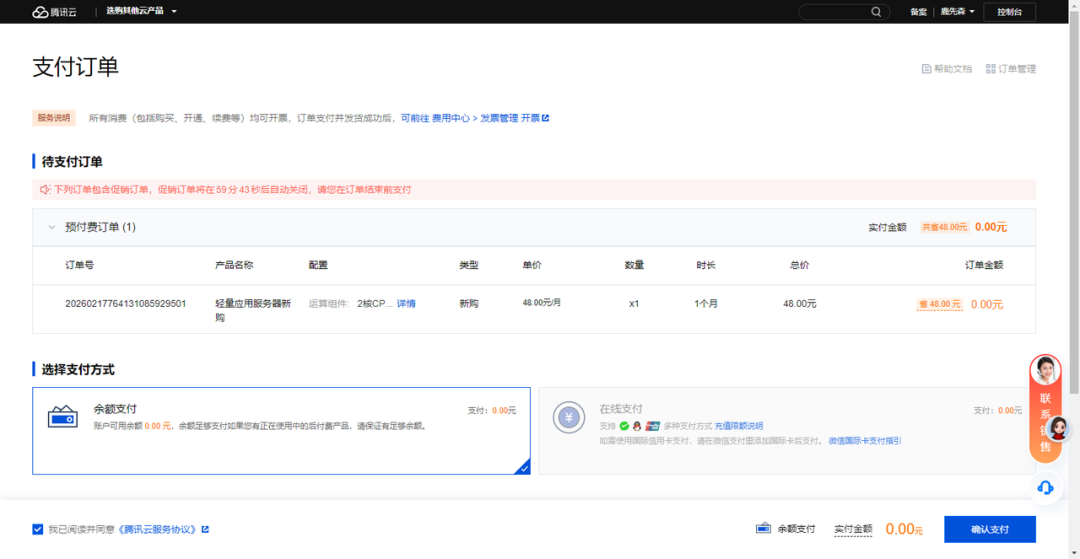Open the 鹿先森 account dropdown

click(957, 12)
